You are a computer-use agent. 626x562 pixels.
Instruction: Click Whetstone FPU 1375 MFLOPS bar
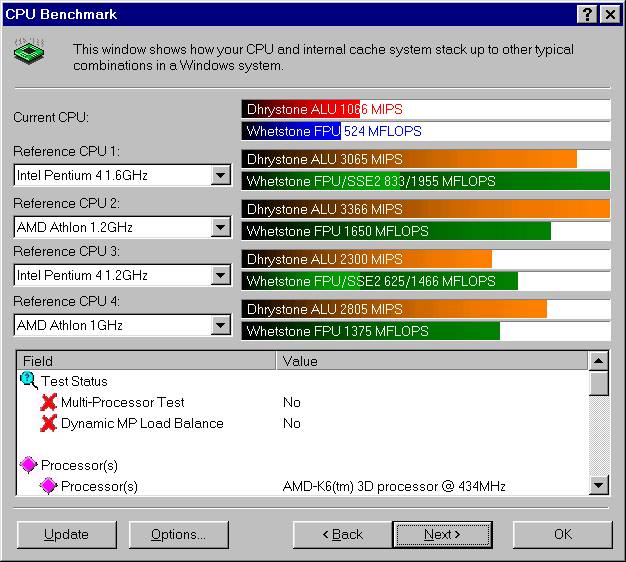click(426, 331)
